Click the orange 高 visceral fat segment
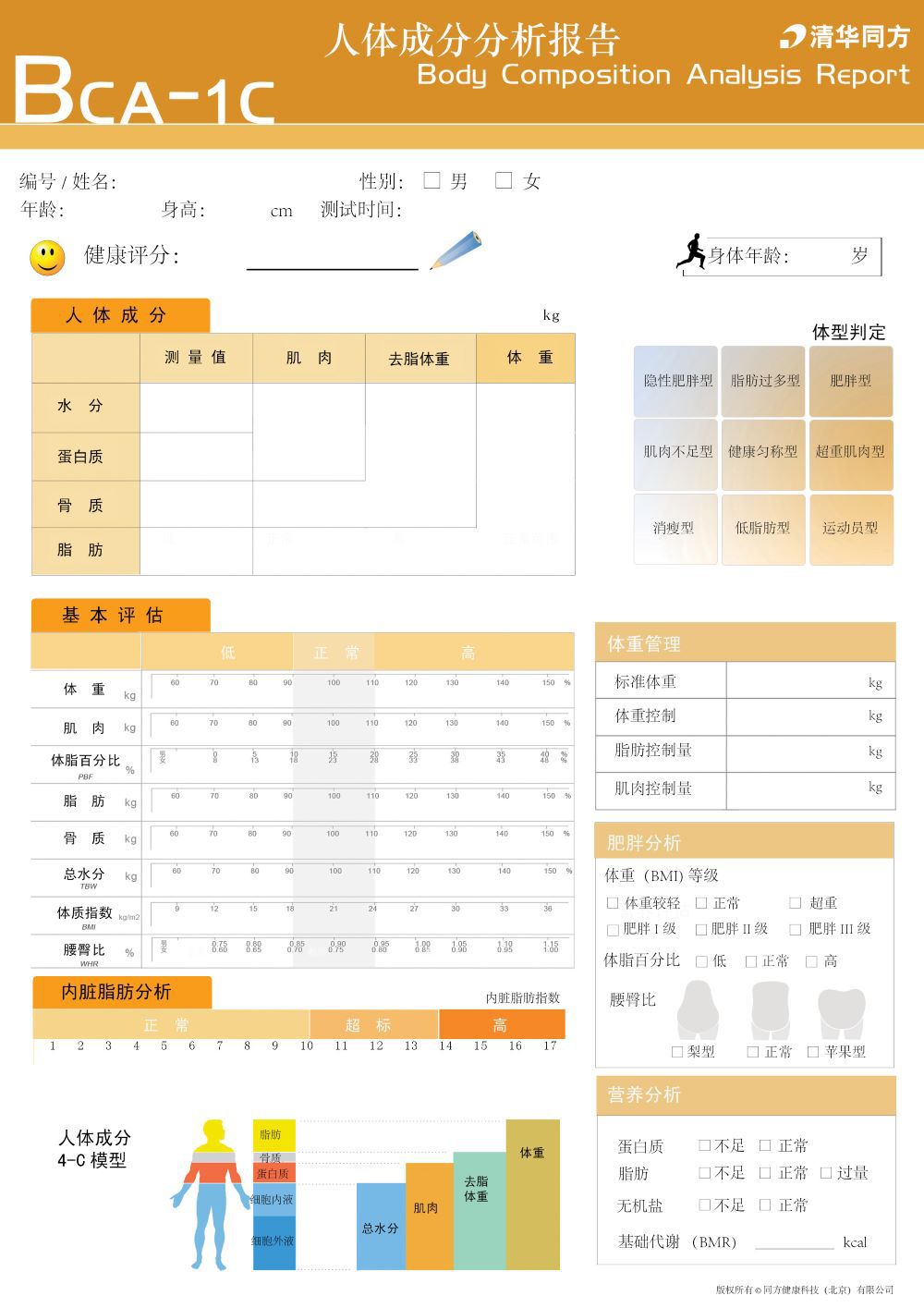The image size is (924, 1308). [502, 1024]
